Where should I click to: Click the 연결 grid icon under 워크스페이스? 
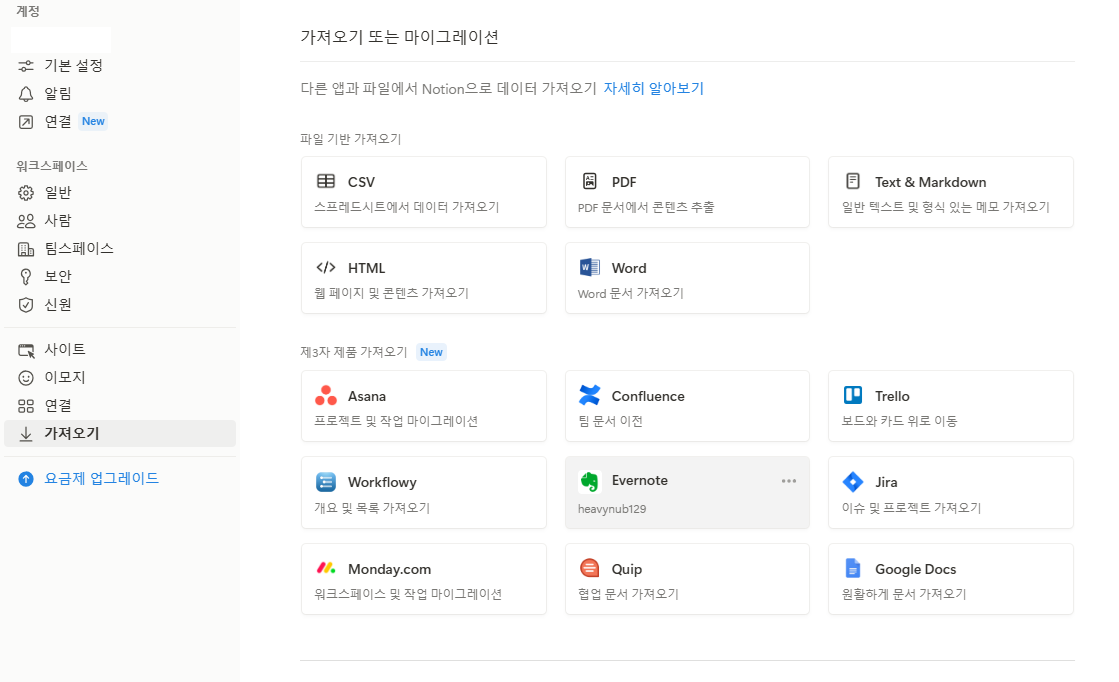click(26, 406)
